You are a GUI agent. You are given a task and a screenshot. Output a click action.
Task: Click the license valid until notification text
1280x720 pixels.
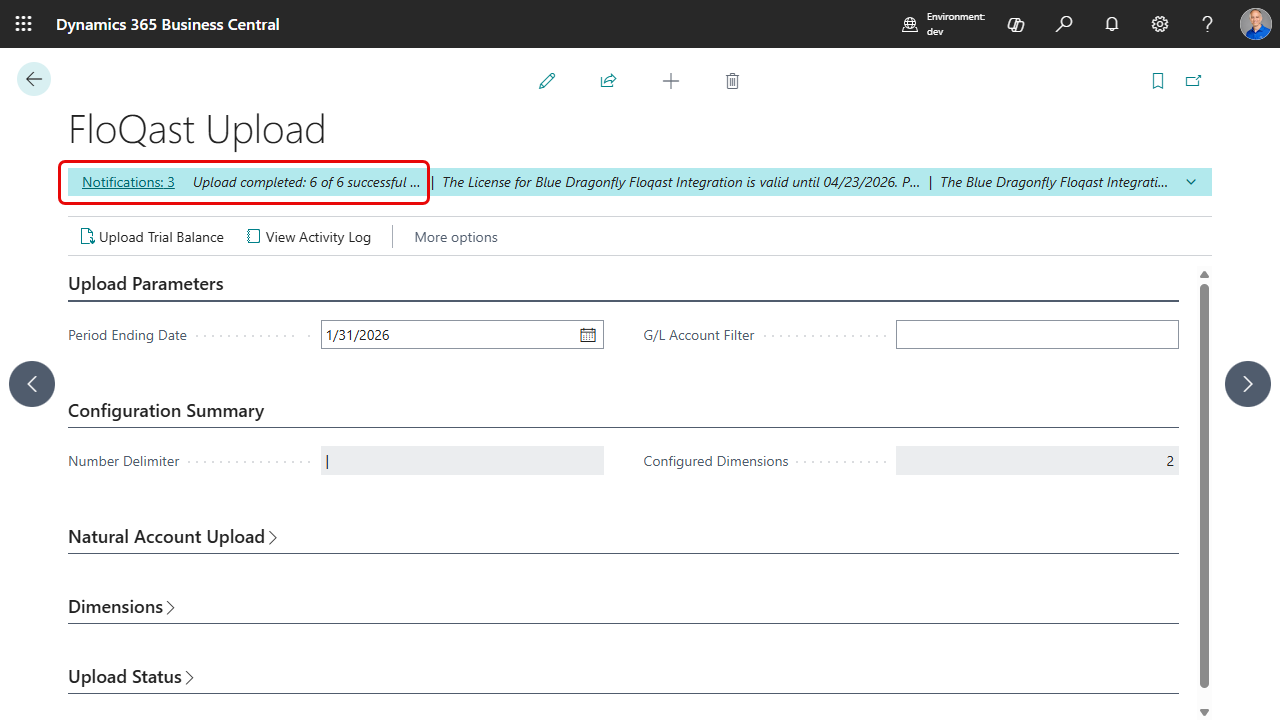point(681,182)
